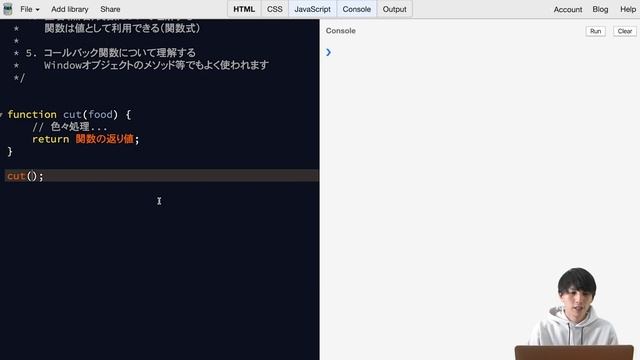Toggle the Output panel tab
This screenshot has height=360, width=640.
point(394,9)
